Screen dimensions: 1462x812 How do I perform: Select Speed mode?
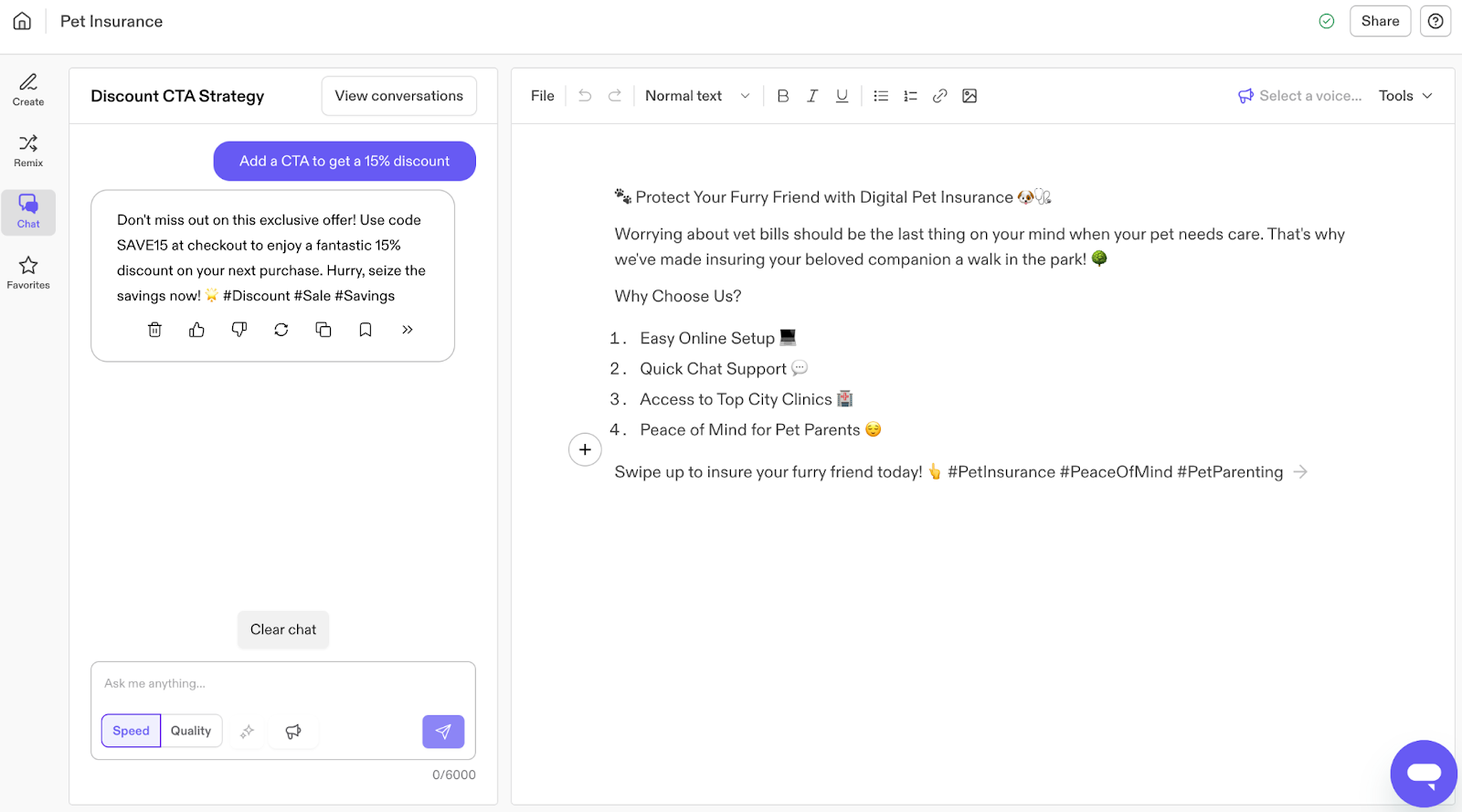[x=131, y=731]
